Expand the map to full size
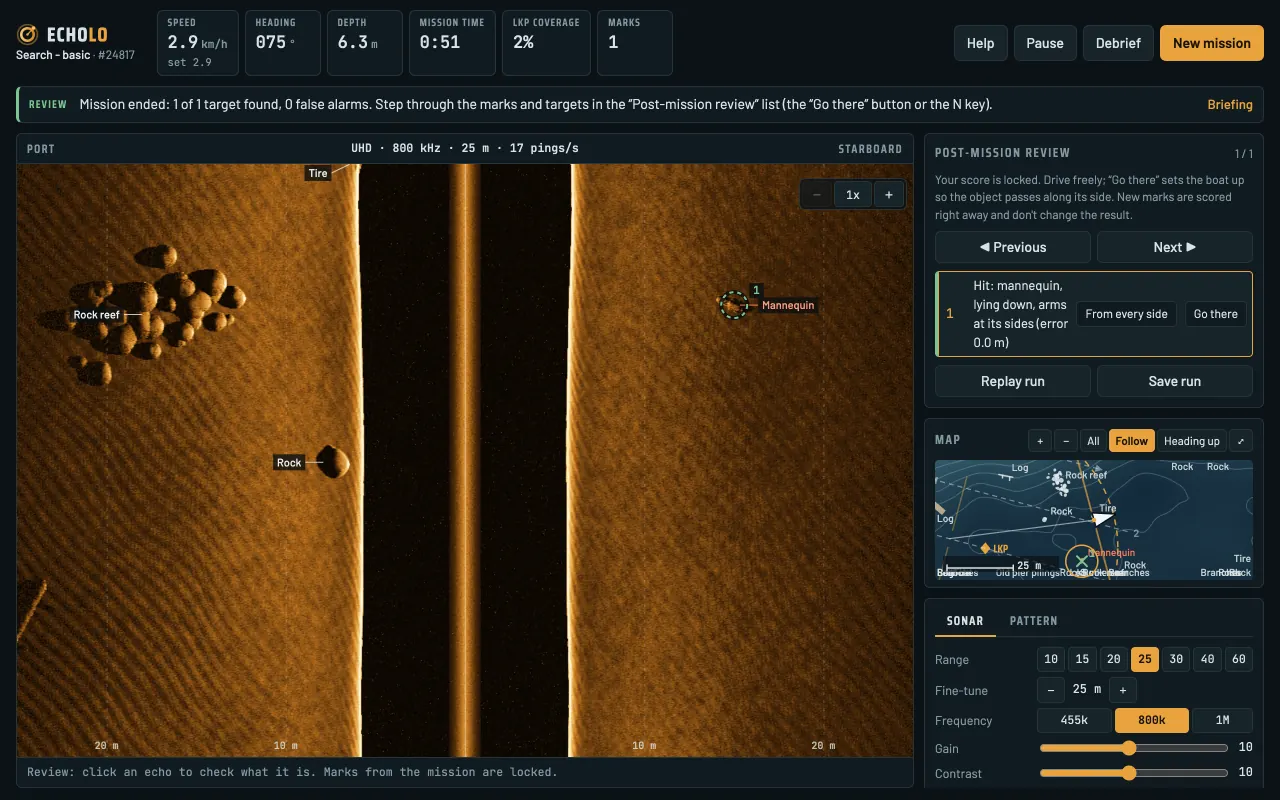The height and width of the screenshot is (800, 1280). 1241,441
